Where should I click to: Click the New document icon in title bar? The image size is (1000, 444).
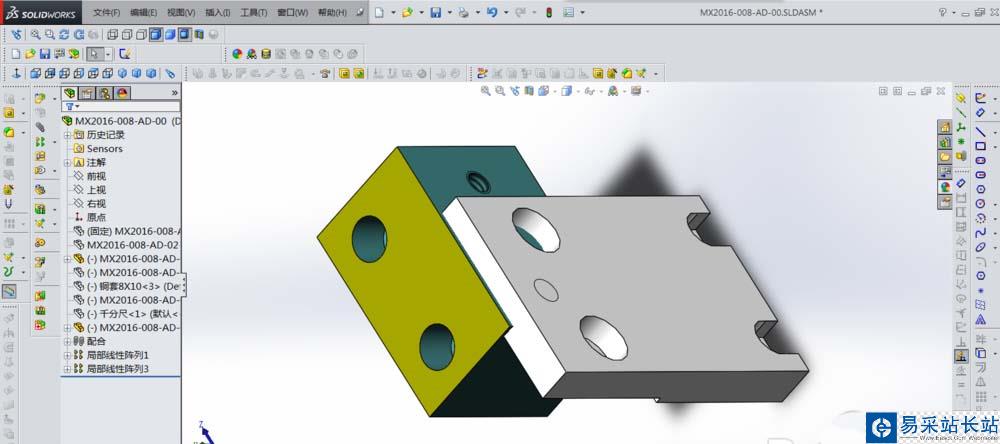[x=379, y=12]
